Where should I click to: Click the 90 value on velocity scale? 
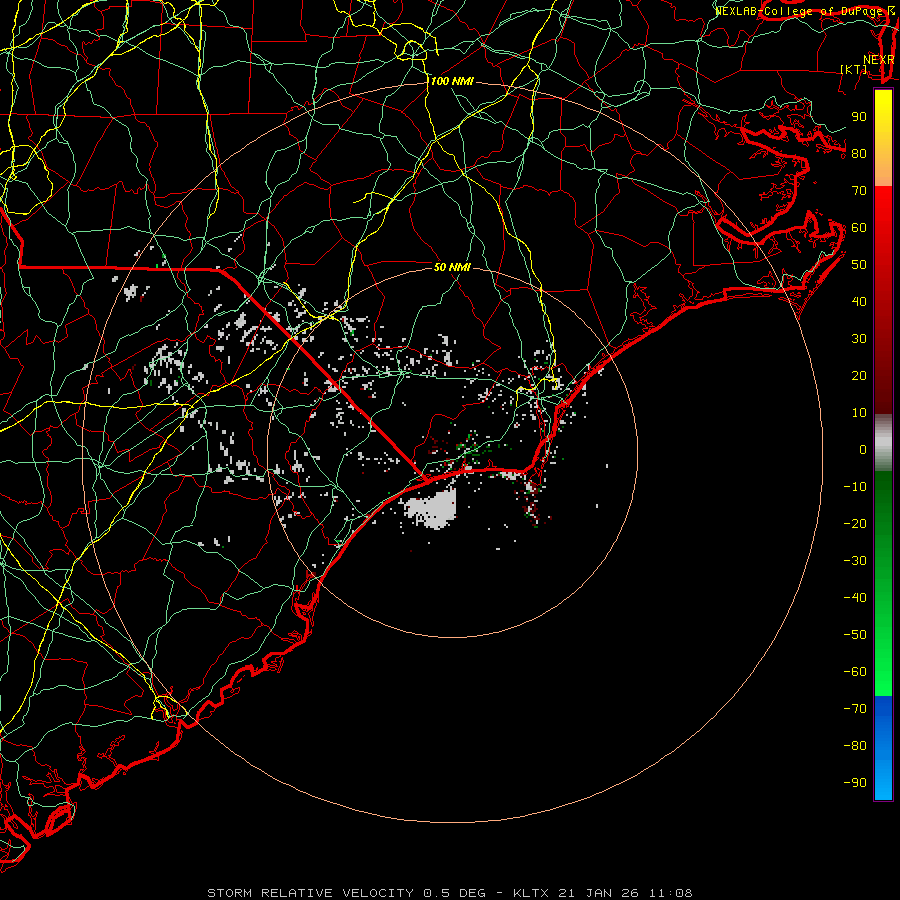click(x=859, y=117)
